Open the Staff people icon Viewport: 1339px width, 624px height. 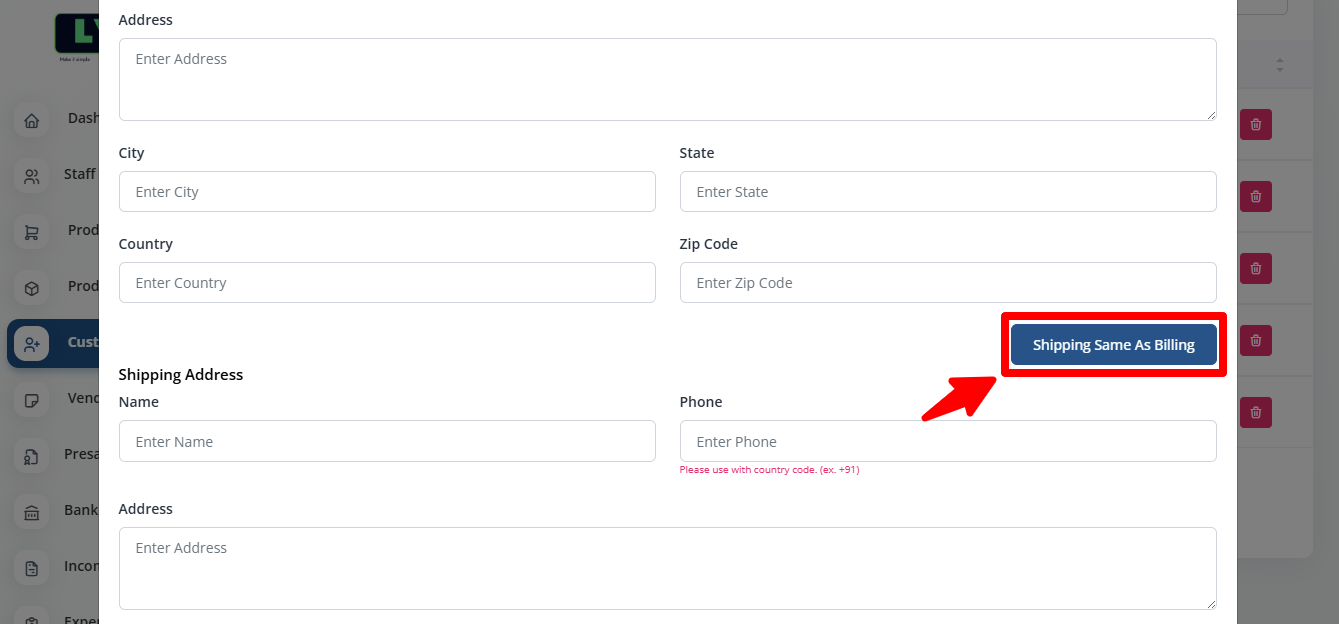click(32, 177)
